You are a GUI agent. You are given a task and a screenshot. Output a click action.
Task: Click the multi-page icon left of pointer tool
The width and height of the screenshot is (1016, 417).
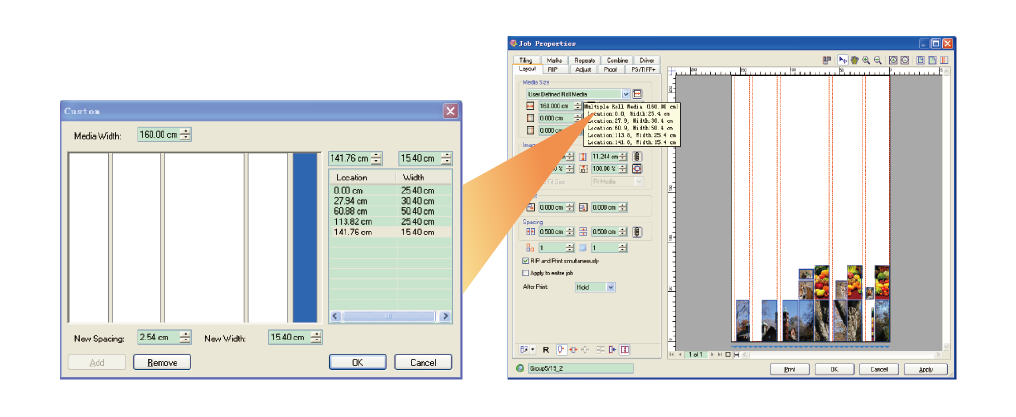coord(827,60)
